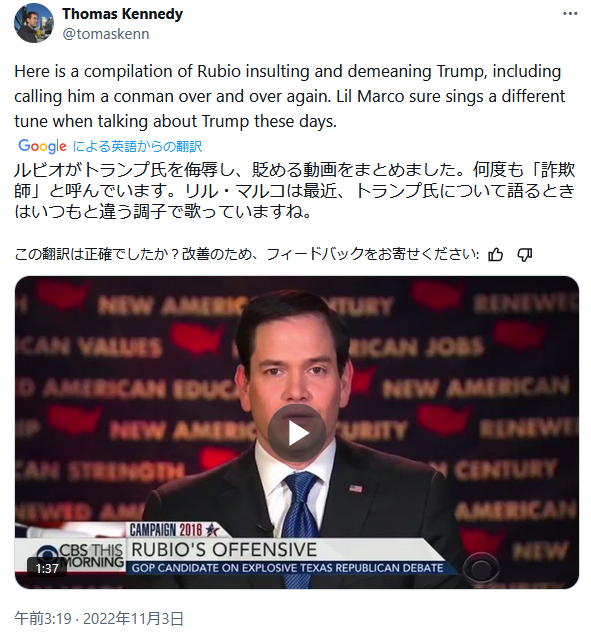Click the thumbs up feedback icon

(495, 254)
